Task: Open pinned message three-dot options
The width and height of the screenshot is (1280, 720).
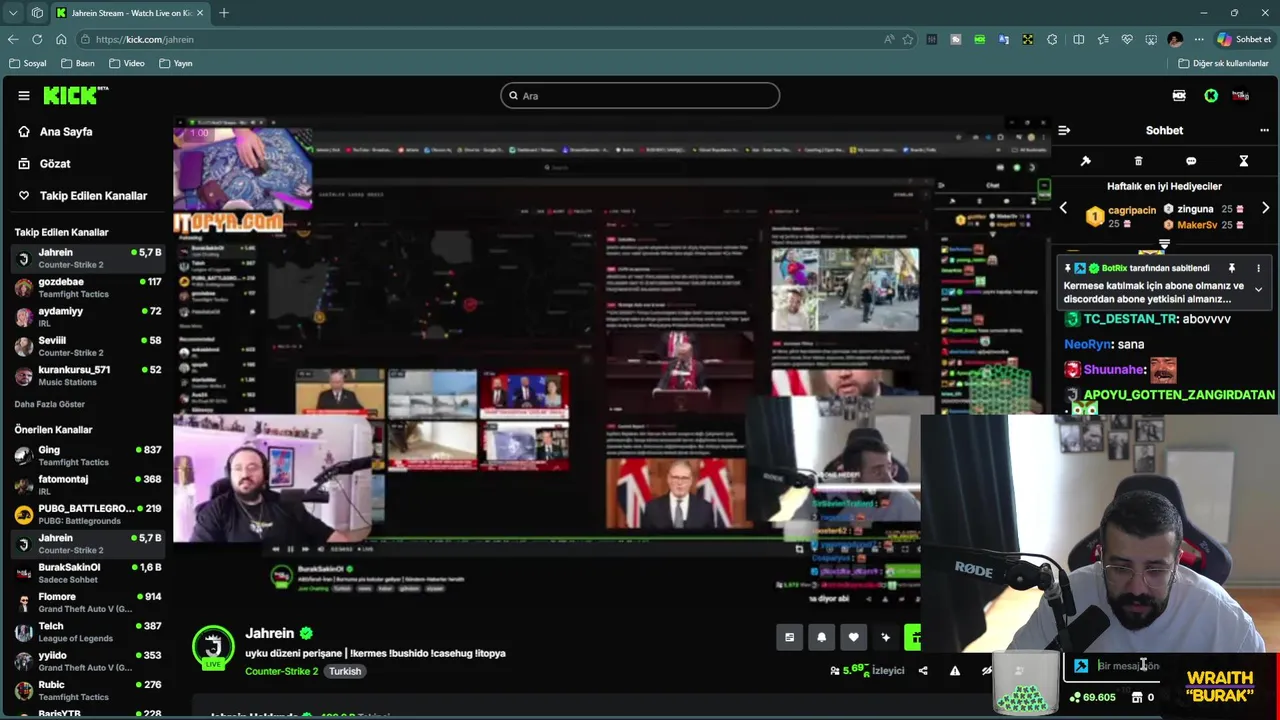Action: (1258, 268)
